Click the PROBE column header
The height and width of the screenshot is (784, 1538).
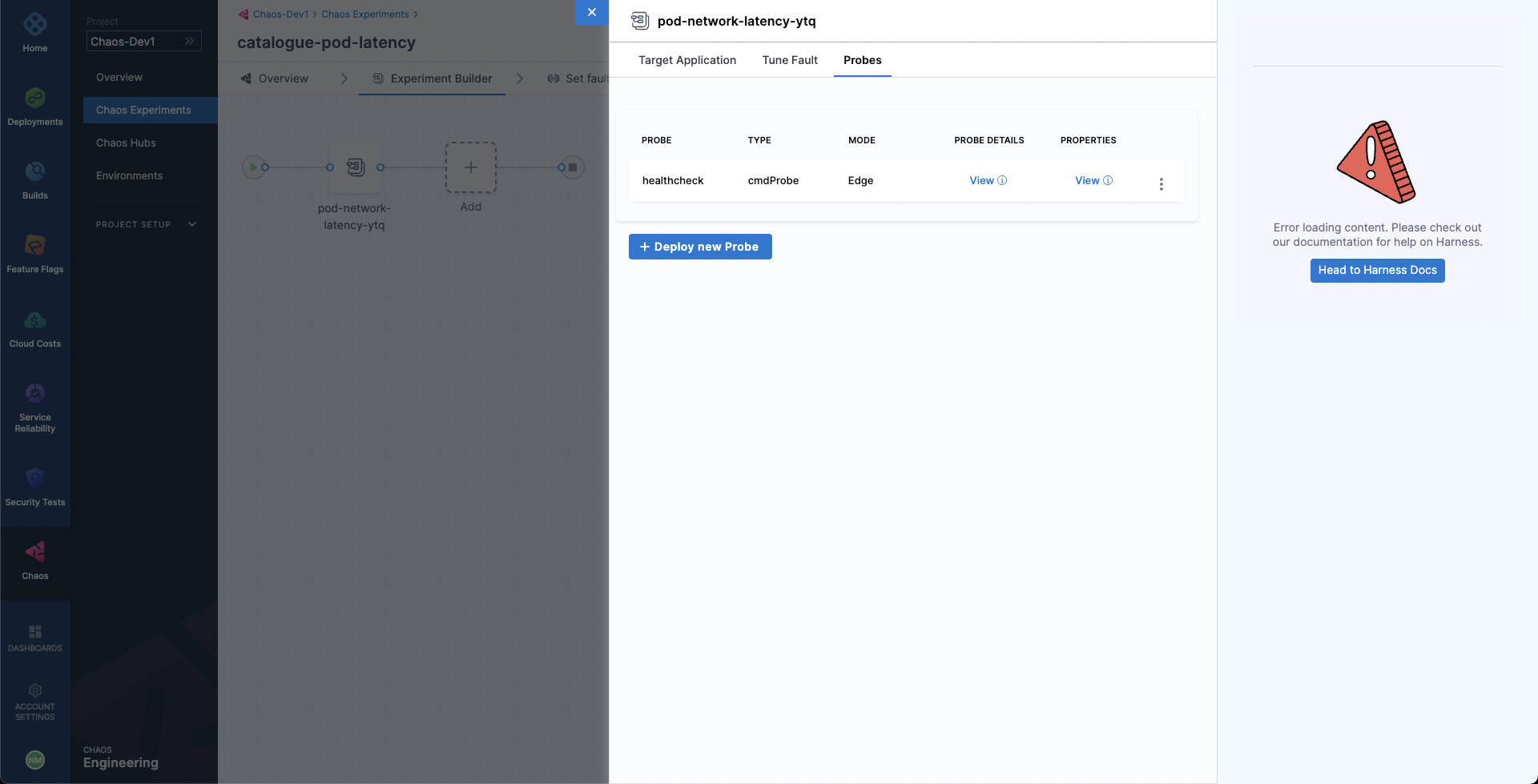click(x=656, y=140)
